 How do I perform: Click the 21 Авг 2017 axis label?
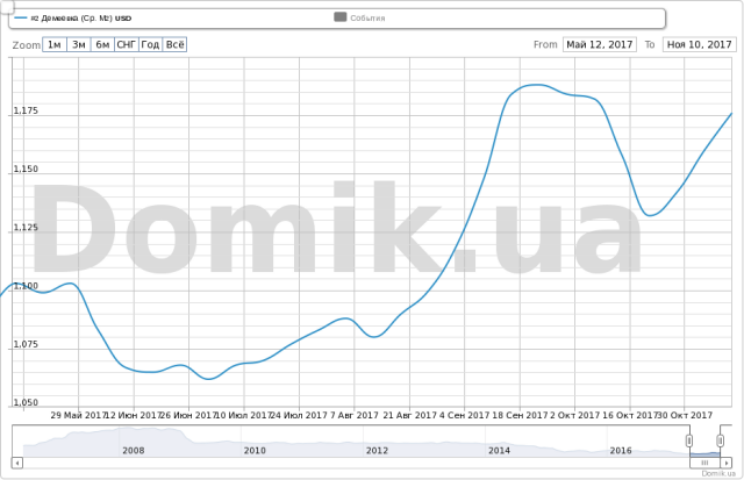coord(409,415)
